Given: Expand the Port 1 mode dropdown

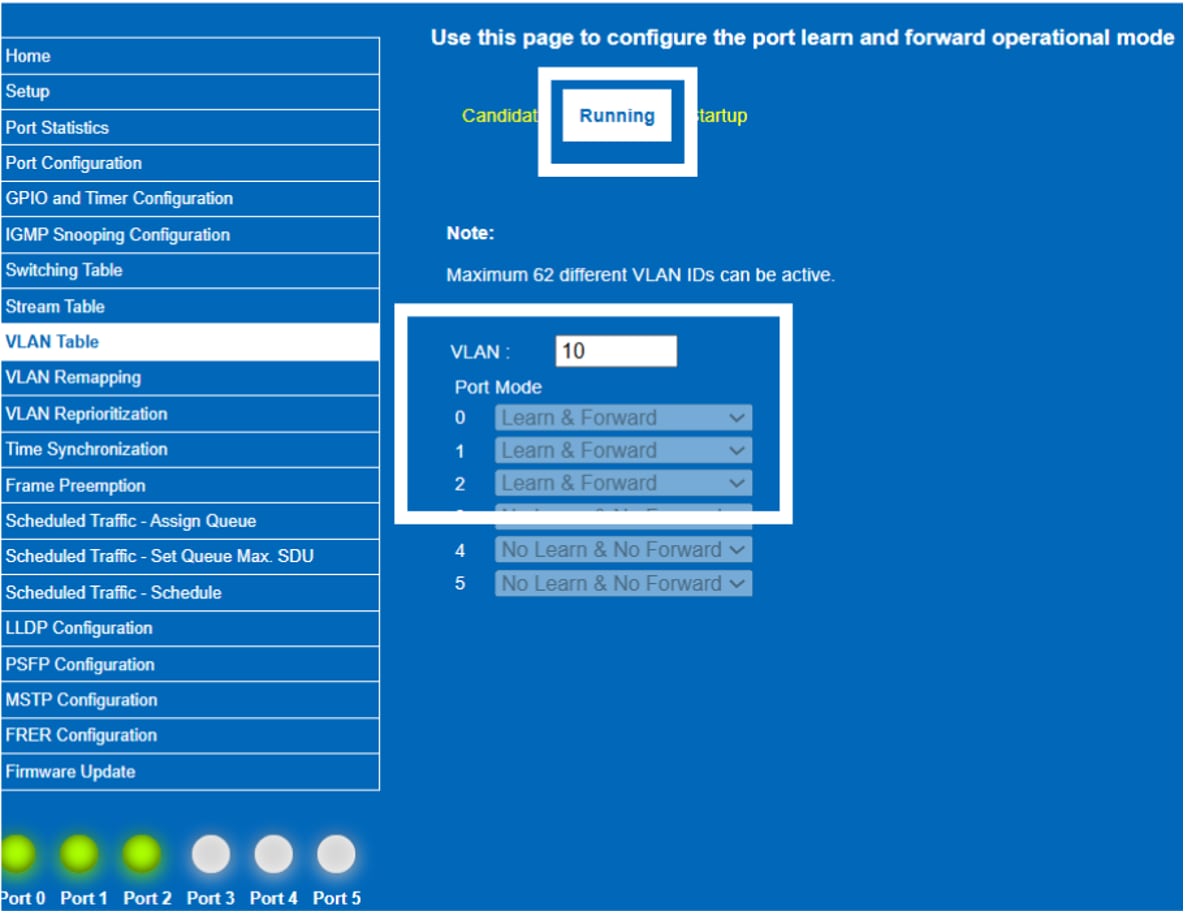Looking at the screenshot, I should tap(623, 451).
